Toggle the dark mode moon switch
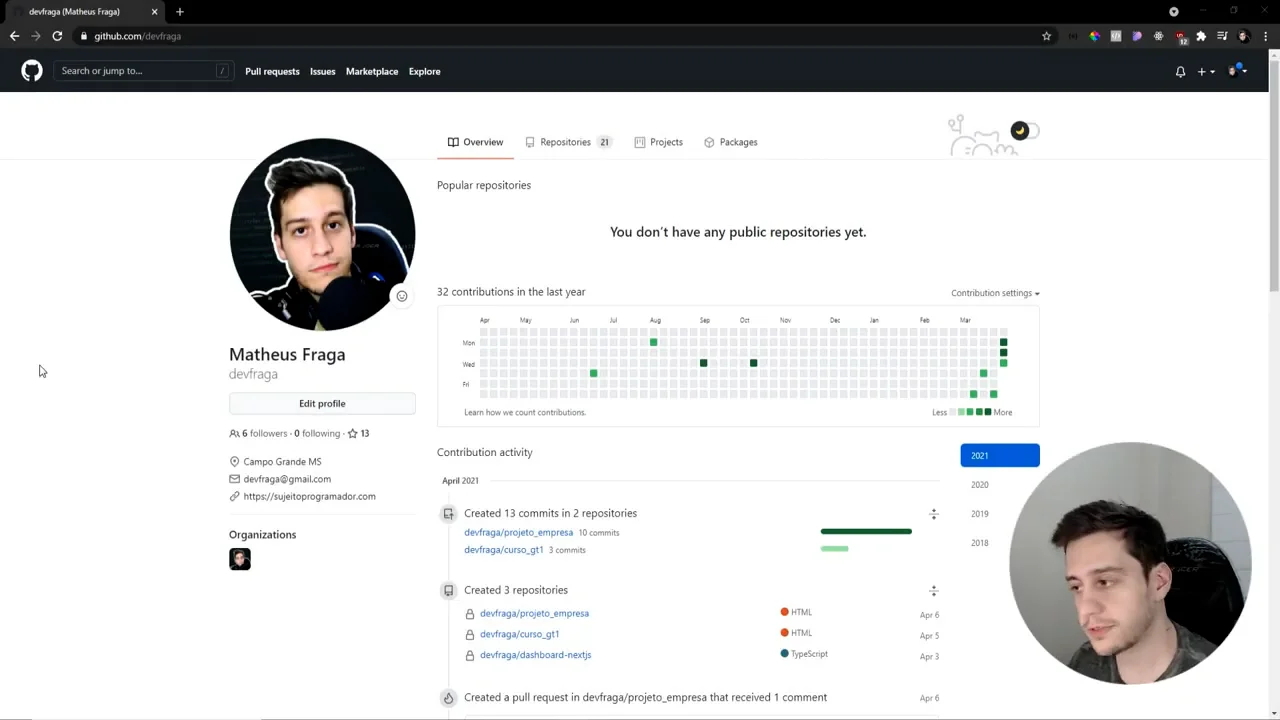1280x720 pixels. [x=1024, y=130]
